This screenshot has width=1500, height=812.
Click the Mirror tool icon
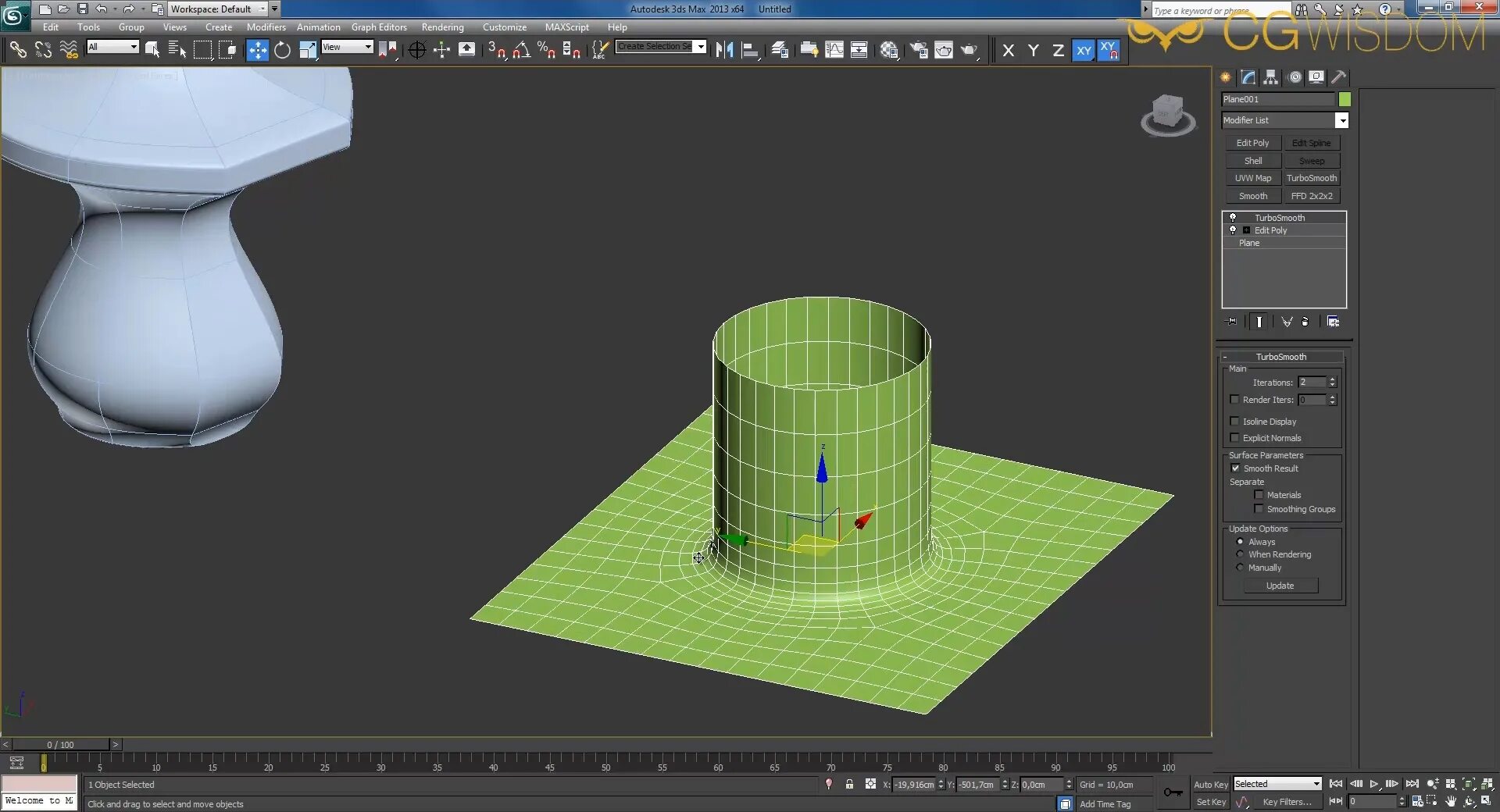tap(724, 51)
